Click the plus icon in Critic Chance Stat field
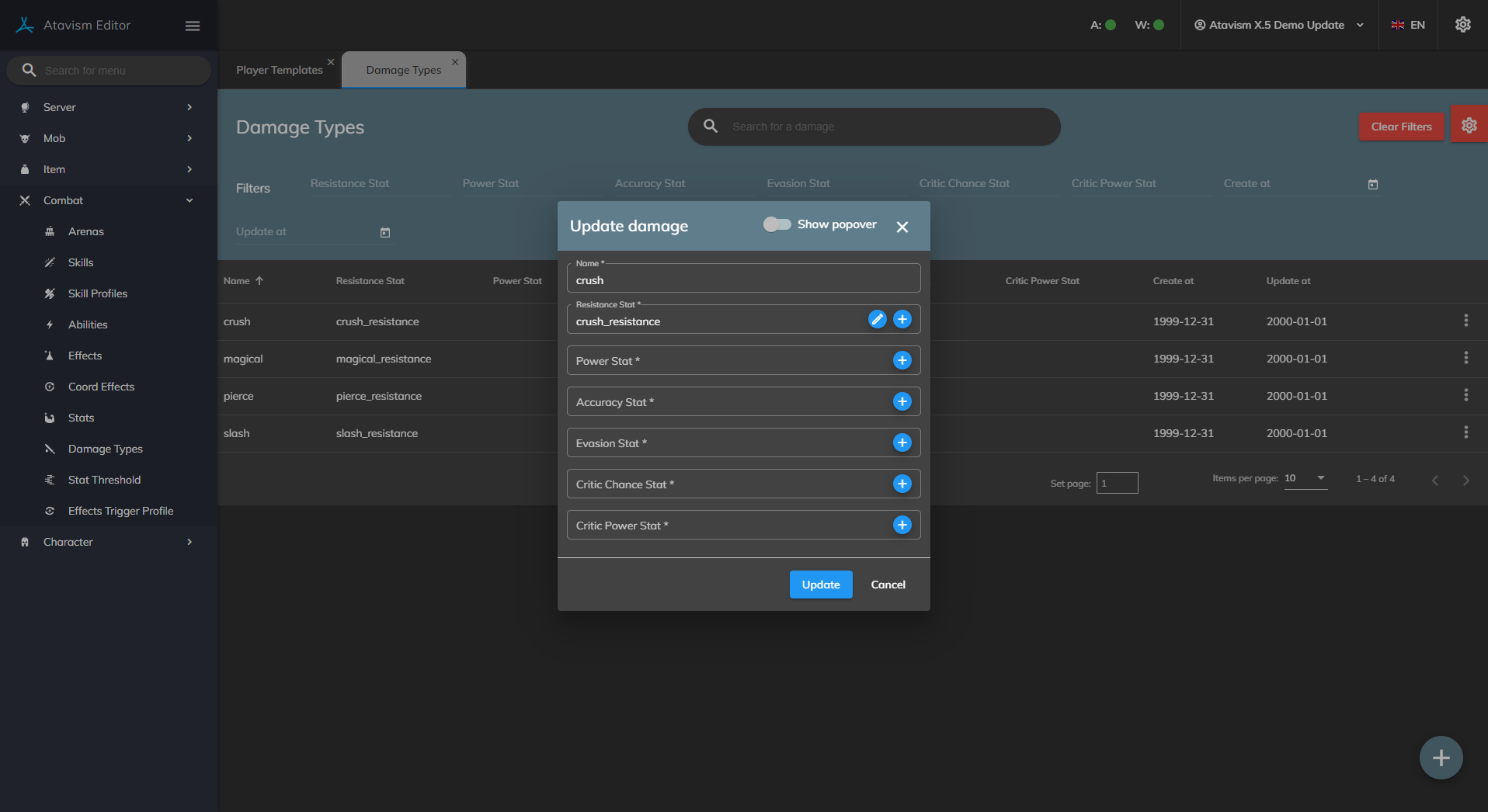Screen dimensions: 1488x812 [902, 484]
